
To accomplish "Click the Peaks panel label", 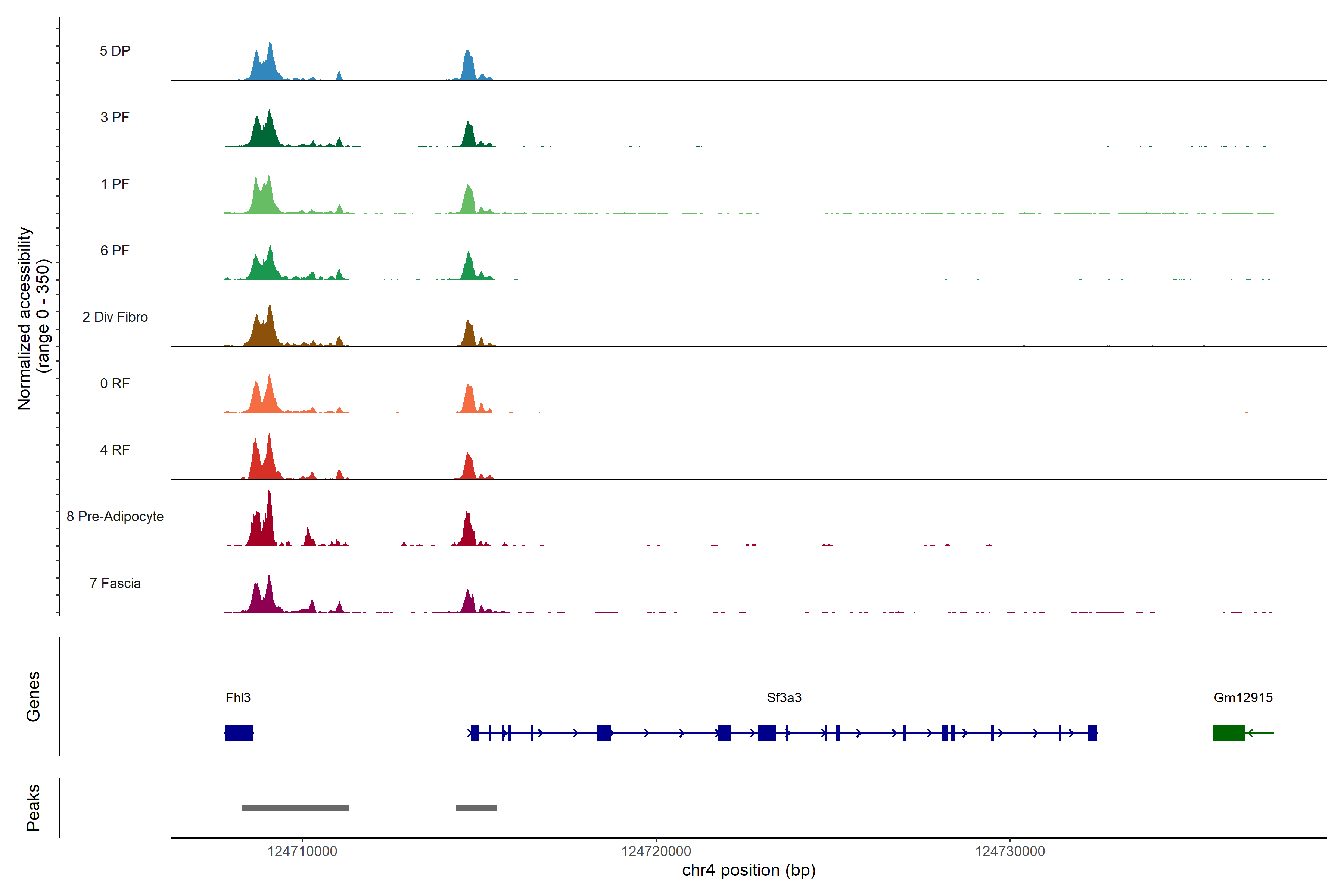I will click(x=33, y=808).
